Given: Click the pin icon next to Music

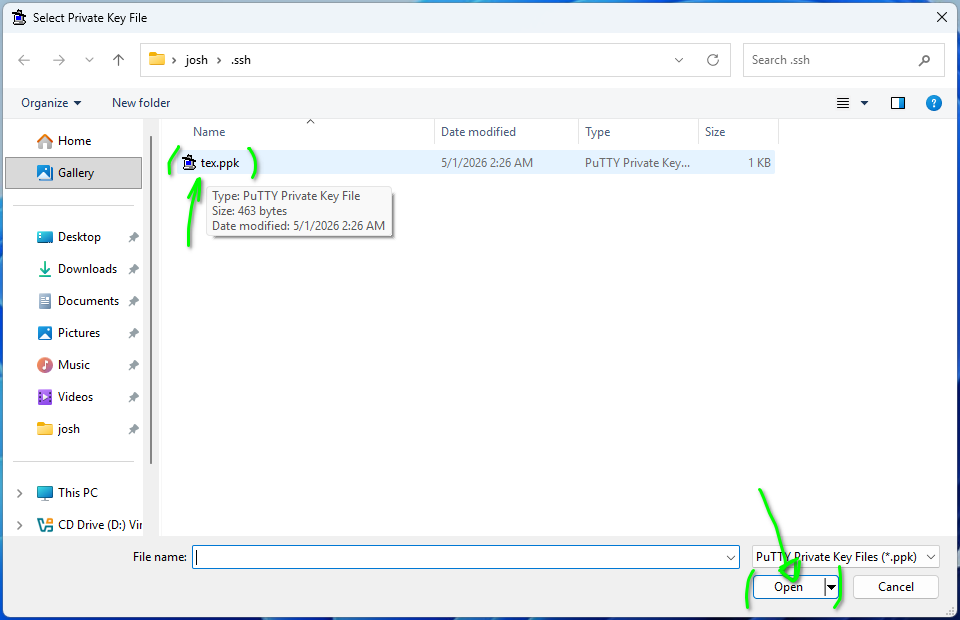Looking at the screenshot, I should [133, 365].
